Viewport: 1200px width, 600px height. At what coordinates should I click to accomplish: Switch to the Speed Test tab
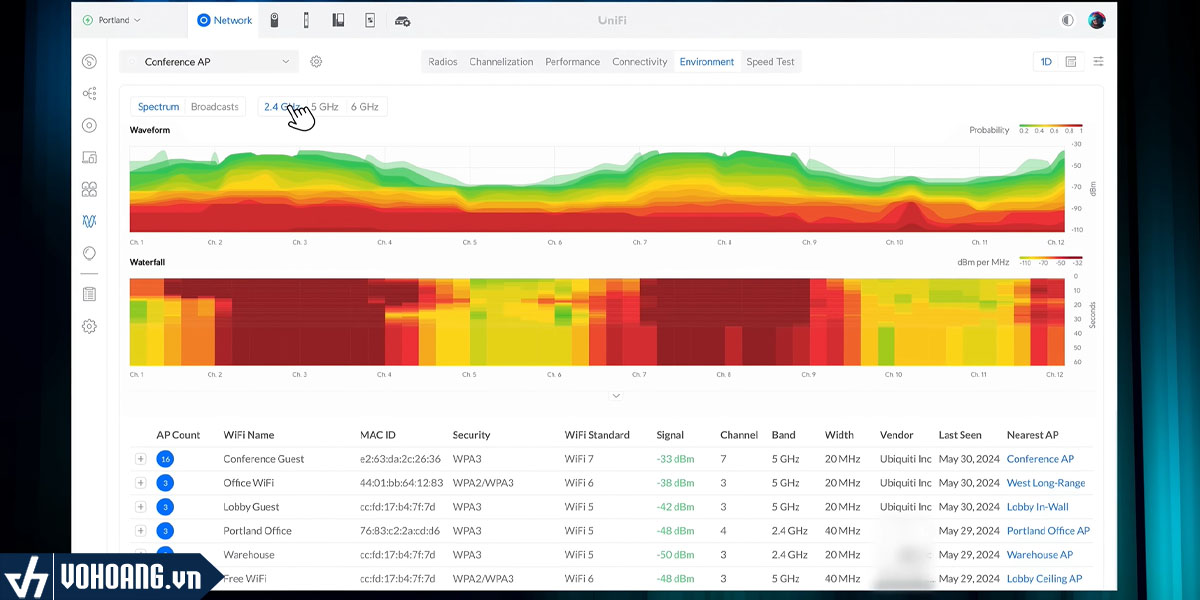click(x=770, y=62)
